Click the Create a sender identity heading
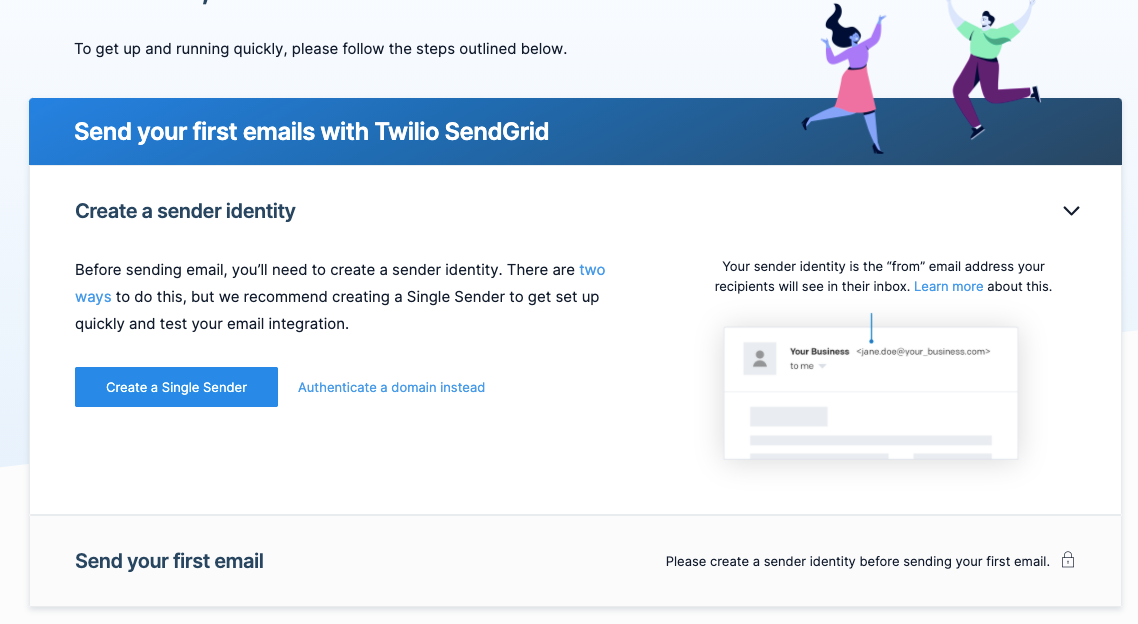The image size is (1138, 624). pos(185,211)
